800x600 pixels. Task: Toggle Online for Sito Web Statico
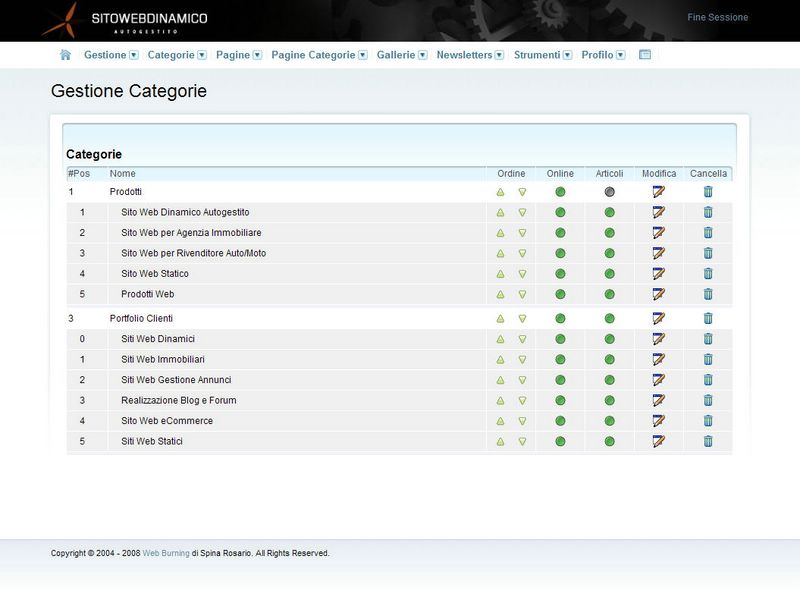(560, 273)
